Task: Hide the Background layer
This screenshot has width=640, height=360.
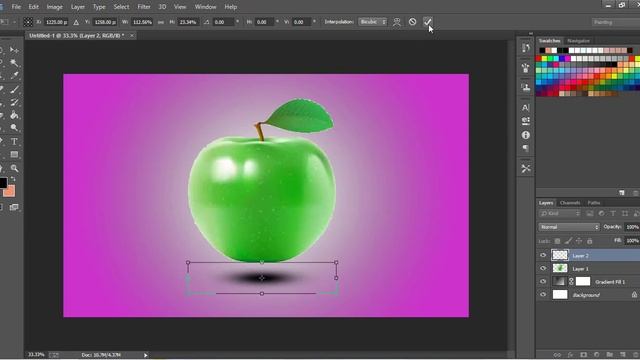Action: (x=543, y=295)
